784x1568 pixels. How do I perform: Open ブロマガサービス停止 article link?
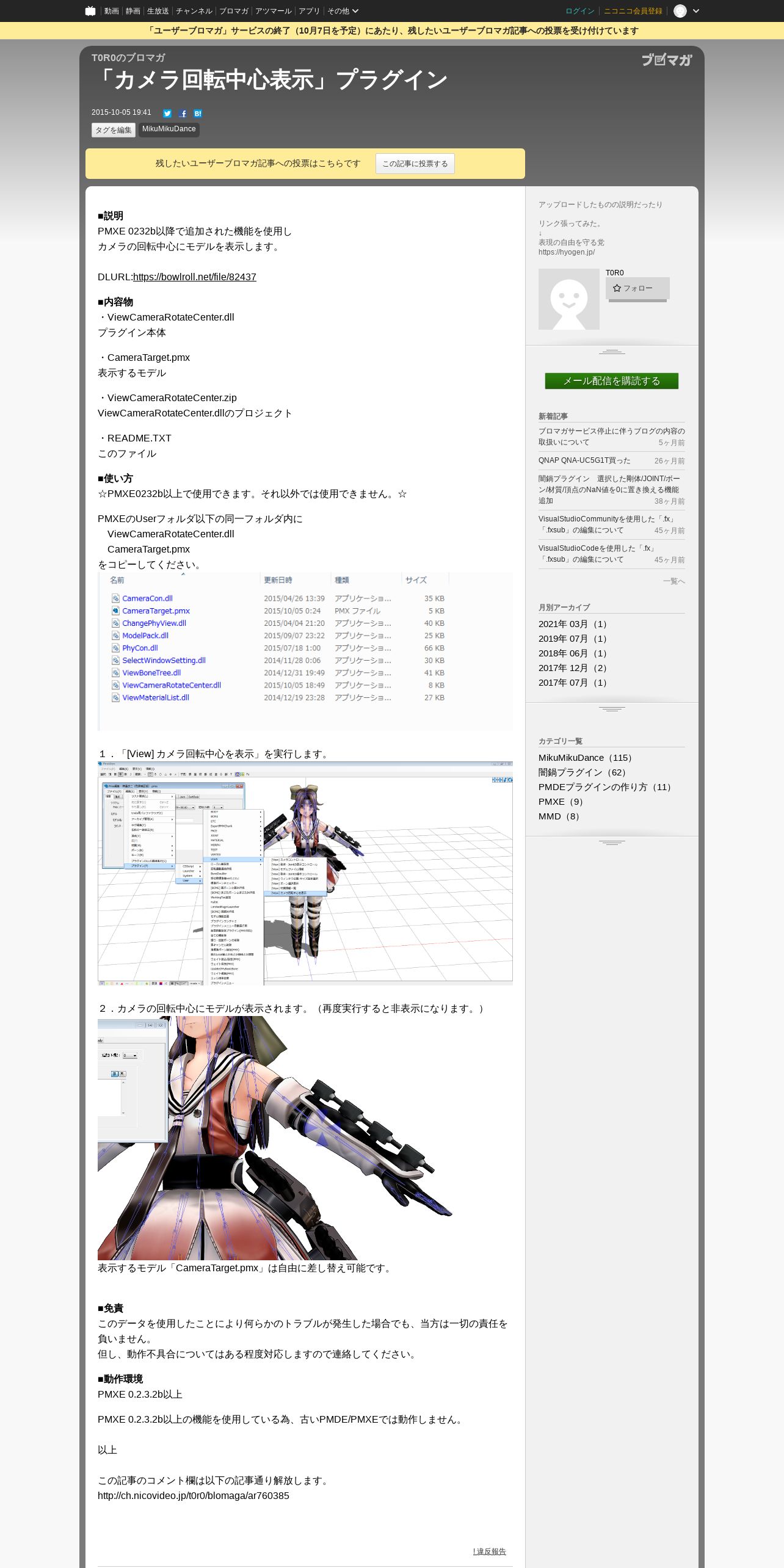611,437
